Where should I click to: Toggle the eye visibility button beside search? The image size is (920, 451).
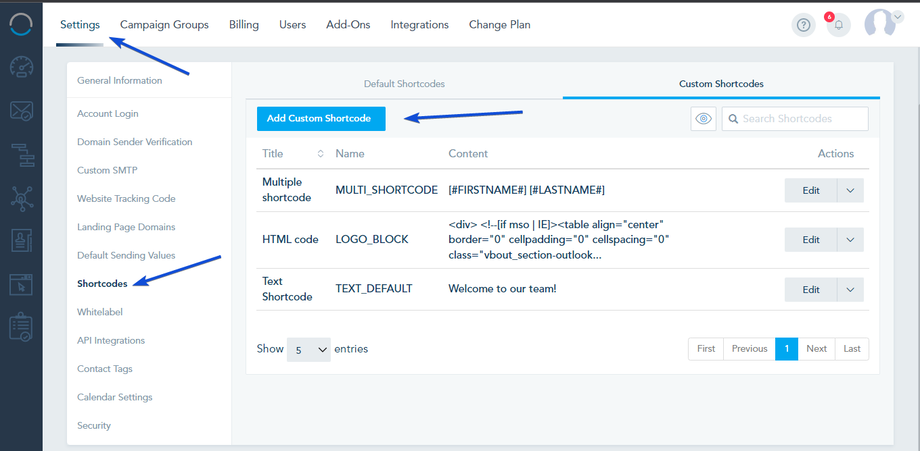coord(703,119)
